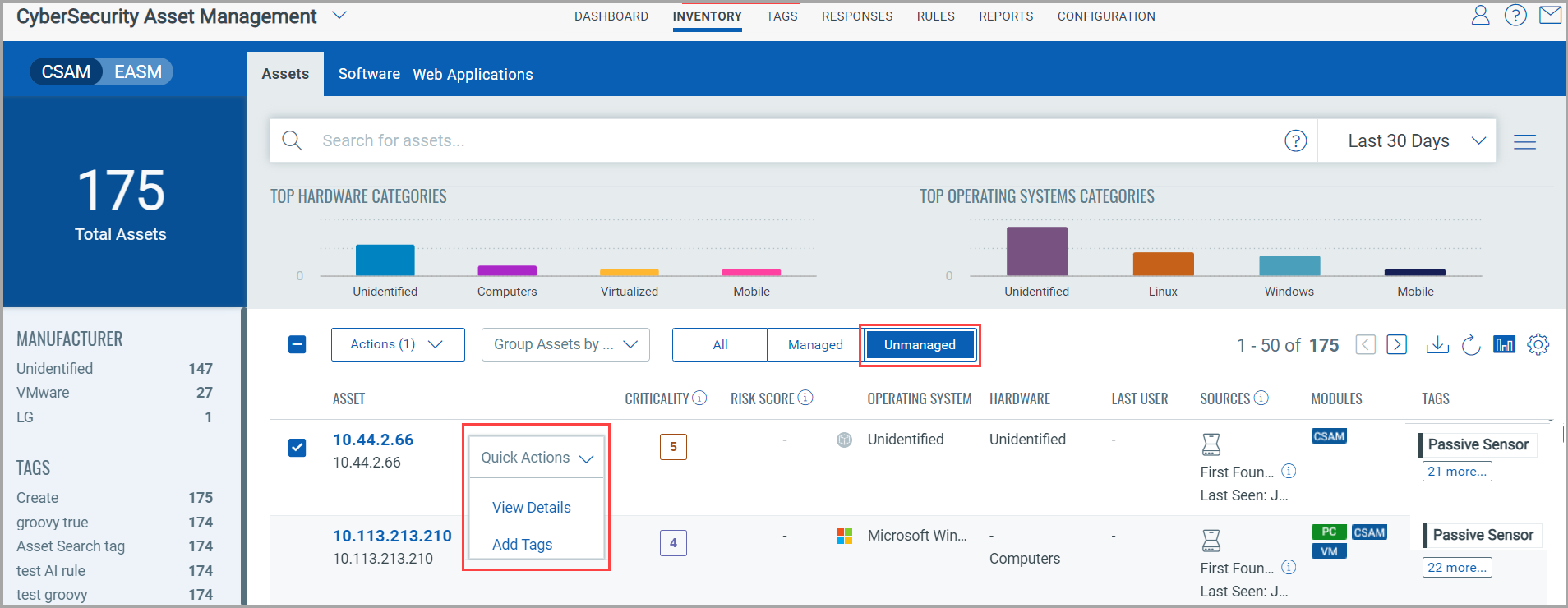
Task: Uncheck the 10.44.2.66 asset checkbox
Action: [x=297, y=448]
